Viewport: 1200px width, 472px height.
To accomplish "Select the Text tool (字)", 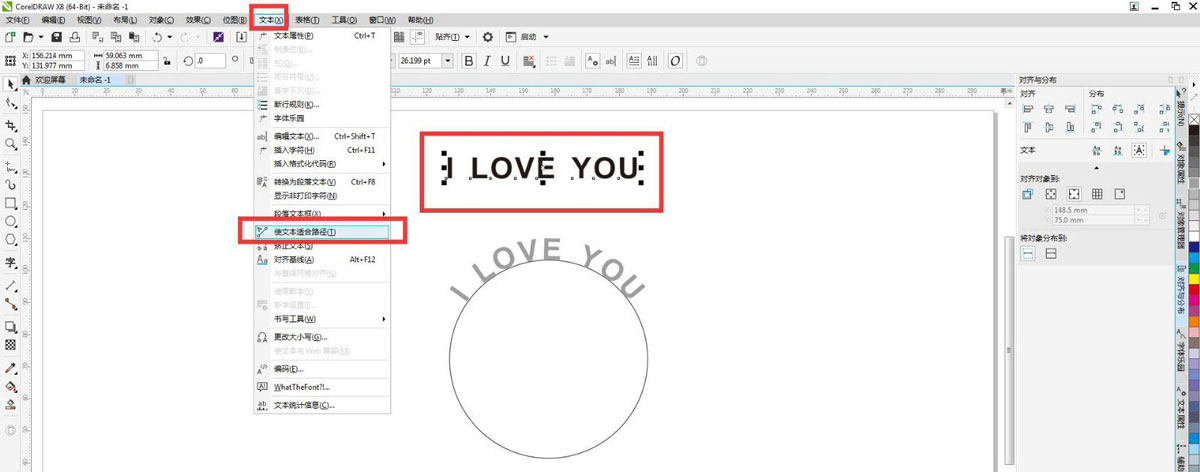I will (11, 263).
